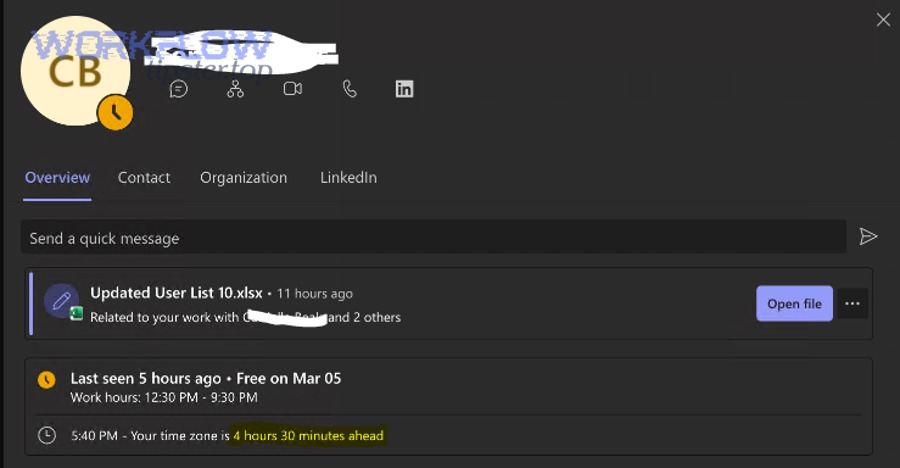The height and width of the screenshot is (468, 900).
Task: Click the Updated User List 10.xlsx filename
Action: (x=176, y=293)
